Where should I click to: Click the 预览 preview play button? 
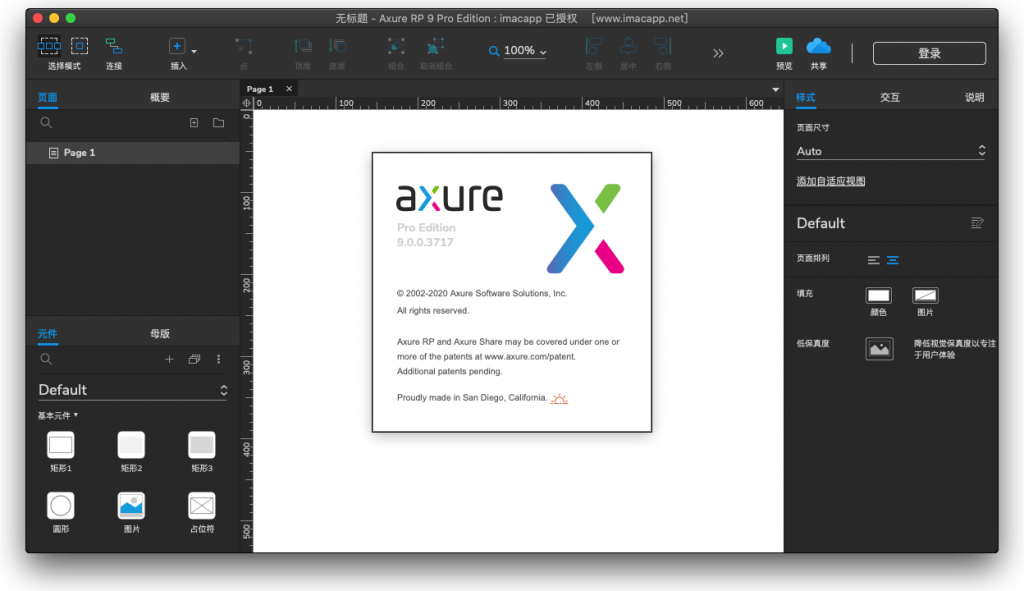point(784,46)
